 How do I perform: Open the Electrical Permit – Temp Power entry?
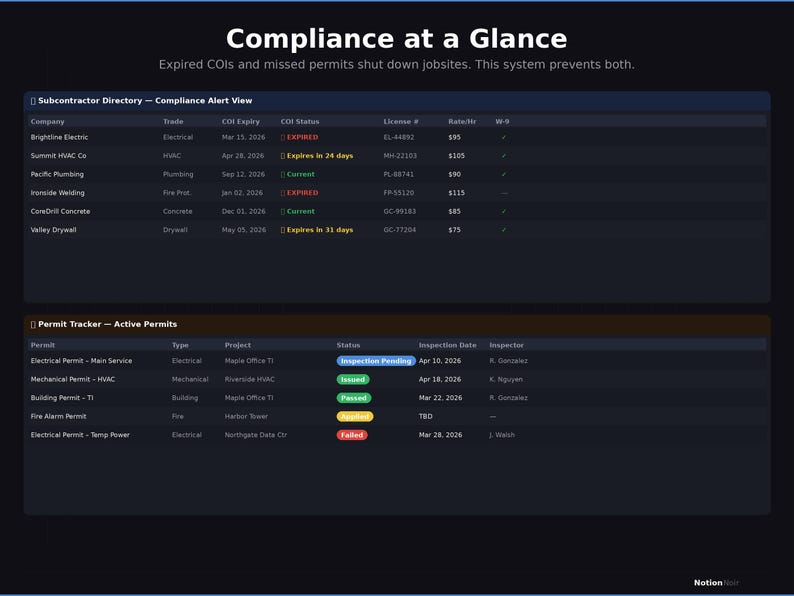click(x=80, y=435)
